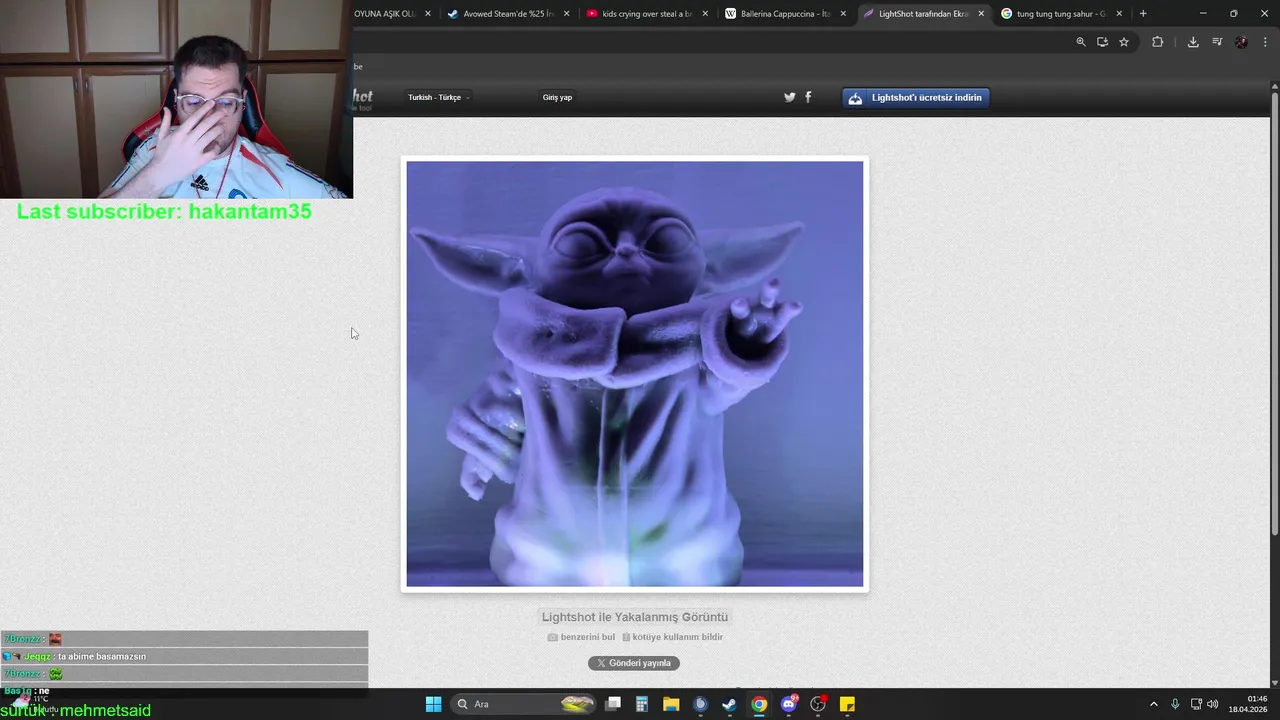1280x720 pixels.
Task: Click the Giriş yap login link
Action: click(557, 97)
